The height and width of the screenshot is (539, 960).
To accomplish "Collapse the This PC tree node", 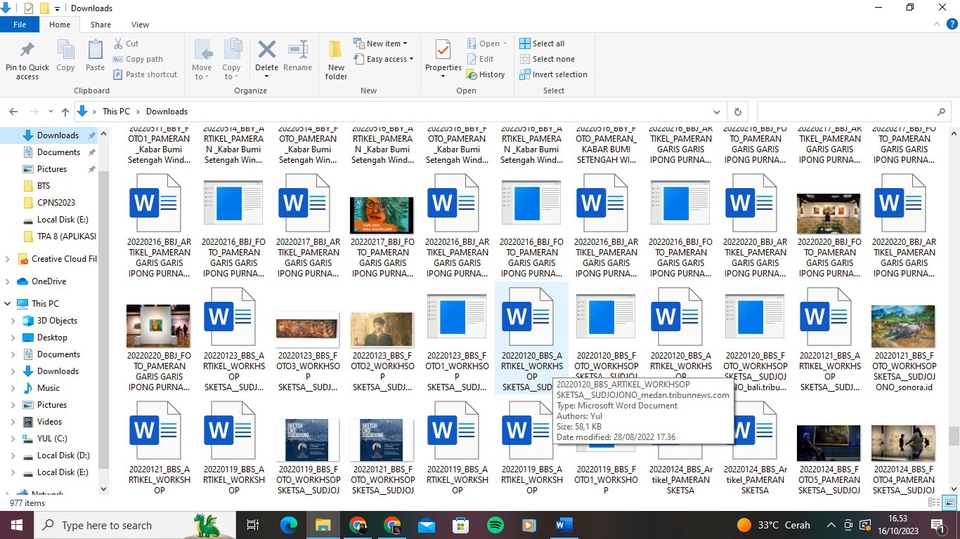I will tap(9, 304).
